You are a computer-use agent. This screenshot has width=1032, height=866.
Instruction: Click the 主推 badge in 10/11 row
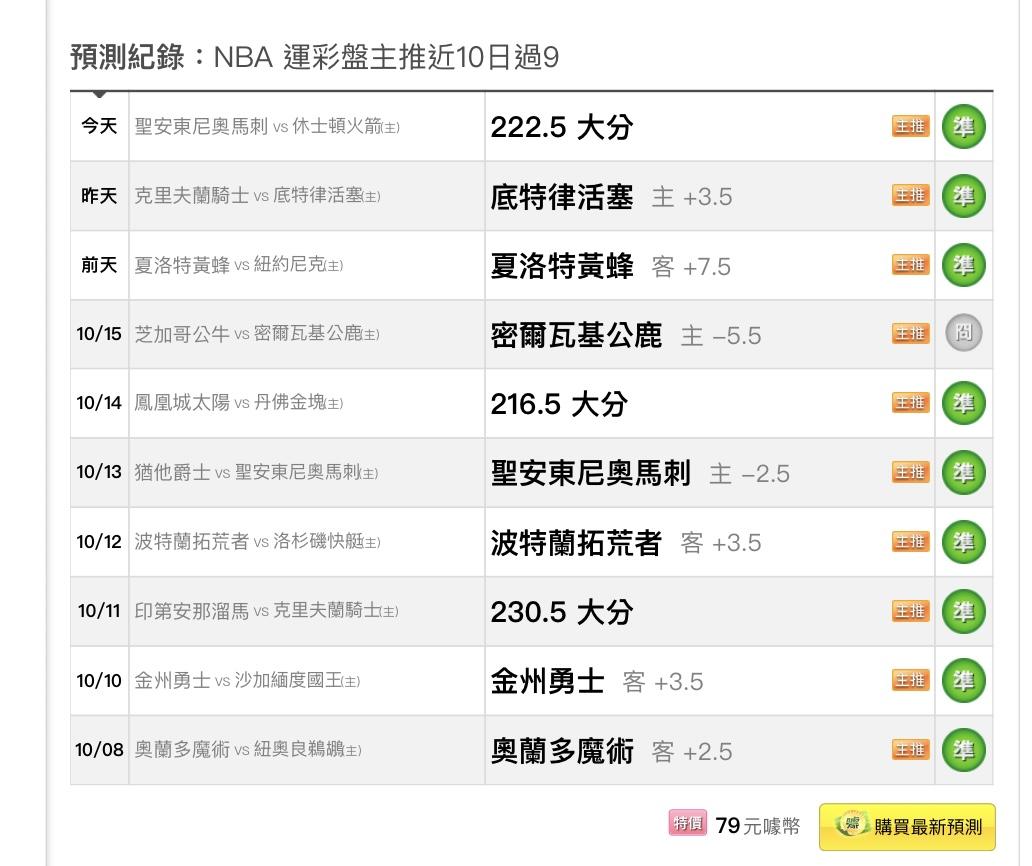(911, 611)
